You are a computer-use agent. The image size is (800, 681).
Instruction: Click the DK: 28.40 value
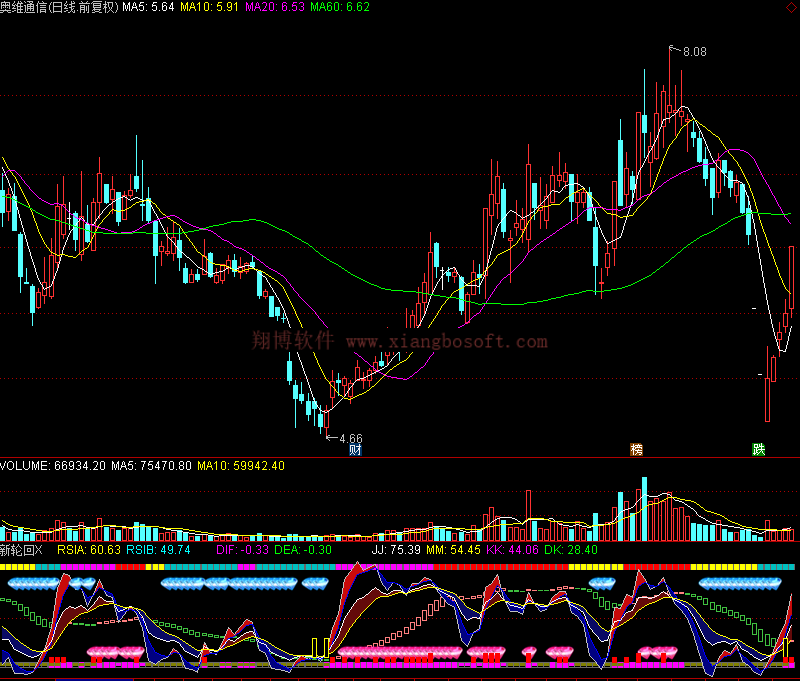click(571, 550)
